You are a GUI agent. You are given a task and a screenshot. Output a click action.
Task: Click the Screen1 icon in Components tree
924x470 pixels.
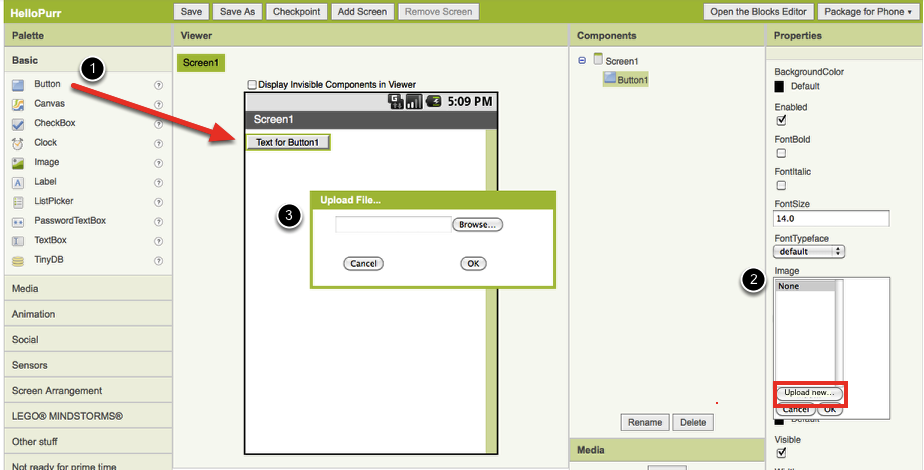(x=599, y=59)
